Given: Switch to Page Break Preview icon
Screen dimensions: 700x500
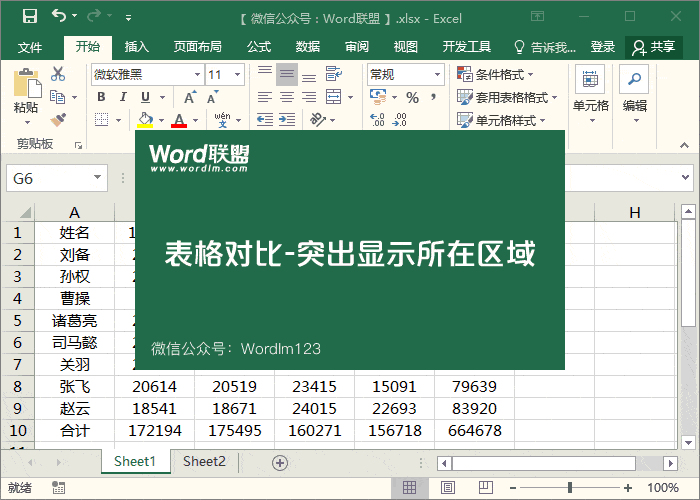Looking at the screenshot, I should (x=485, y=488).
